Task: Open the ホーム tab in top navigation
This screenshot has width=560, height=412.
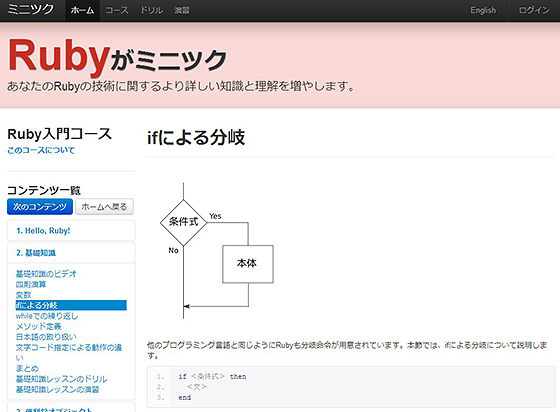Action: pyautogui.click(x=82, y=10)
